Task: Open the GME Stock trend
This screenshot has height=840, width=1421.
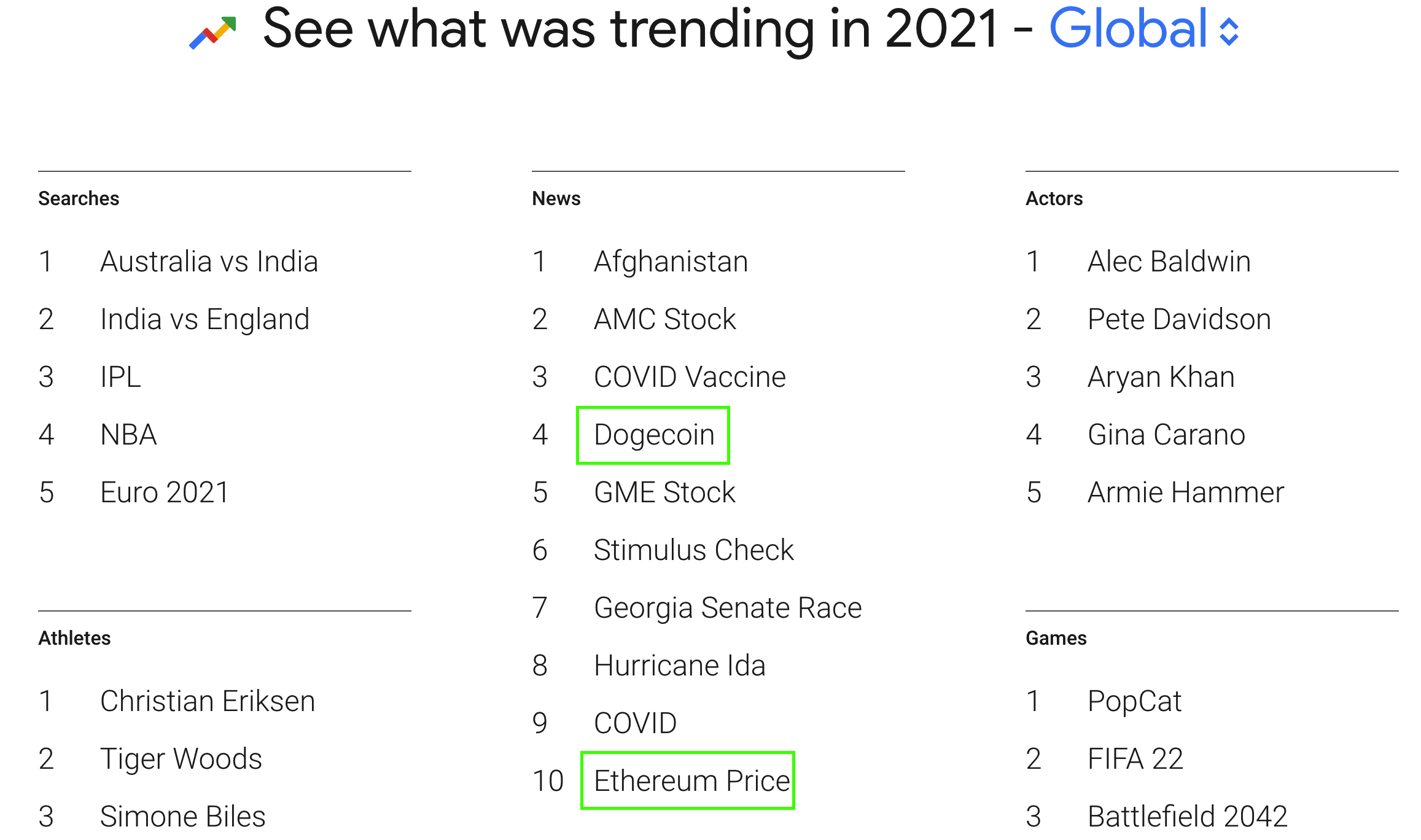Action: click(x=664, y=492)
